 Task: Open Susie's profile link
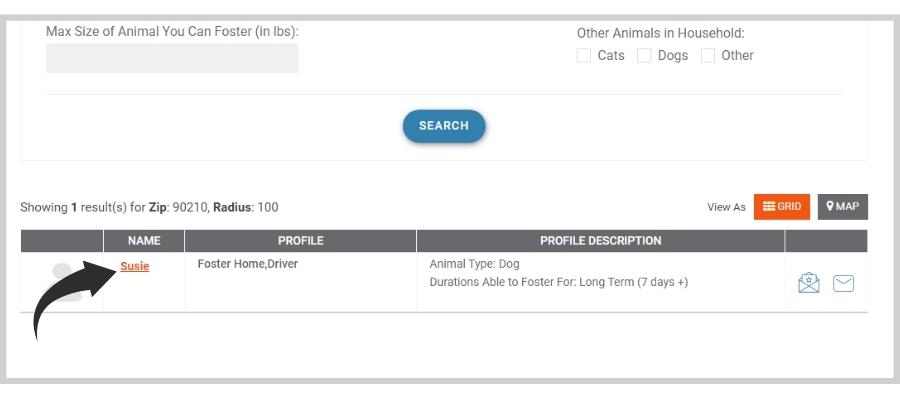pyautogui.click(x=135, y=266)
